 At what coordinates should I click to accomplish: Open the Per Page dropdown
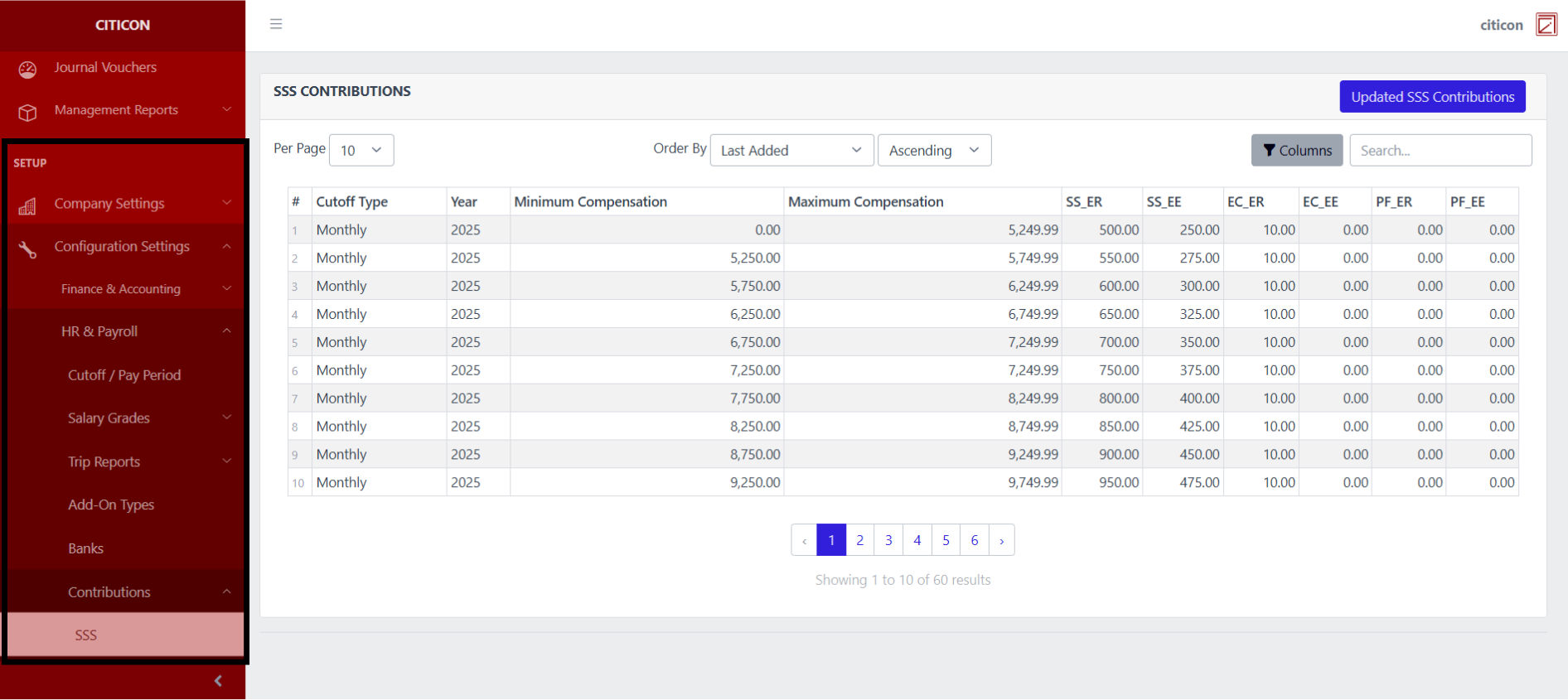click(361, 151)
